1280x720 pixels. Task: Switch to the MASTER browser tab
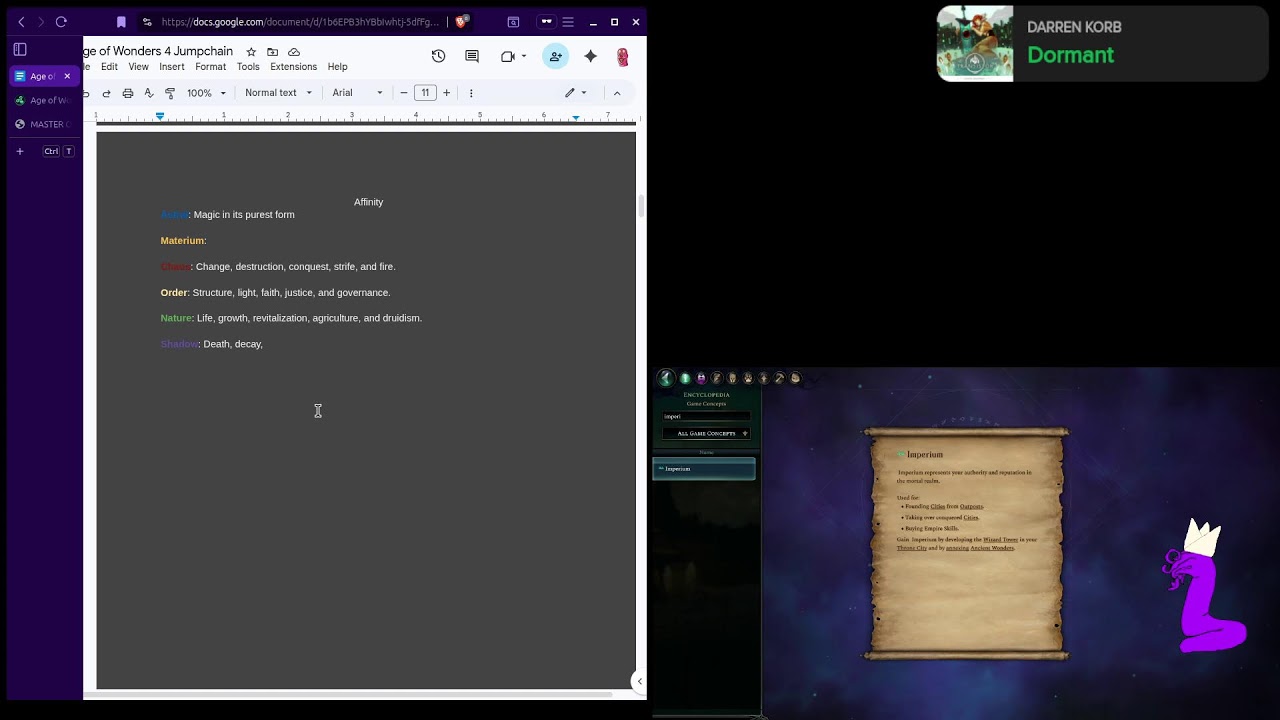pyautogui.click(x=44, y=124)
